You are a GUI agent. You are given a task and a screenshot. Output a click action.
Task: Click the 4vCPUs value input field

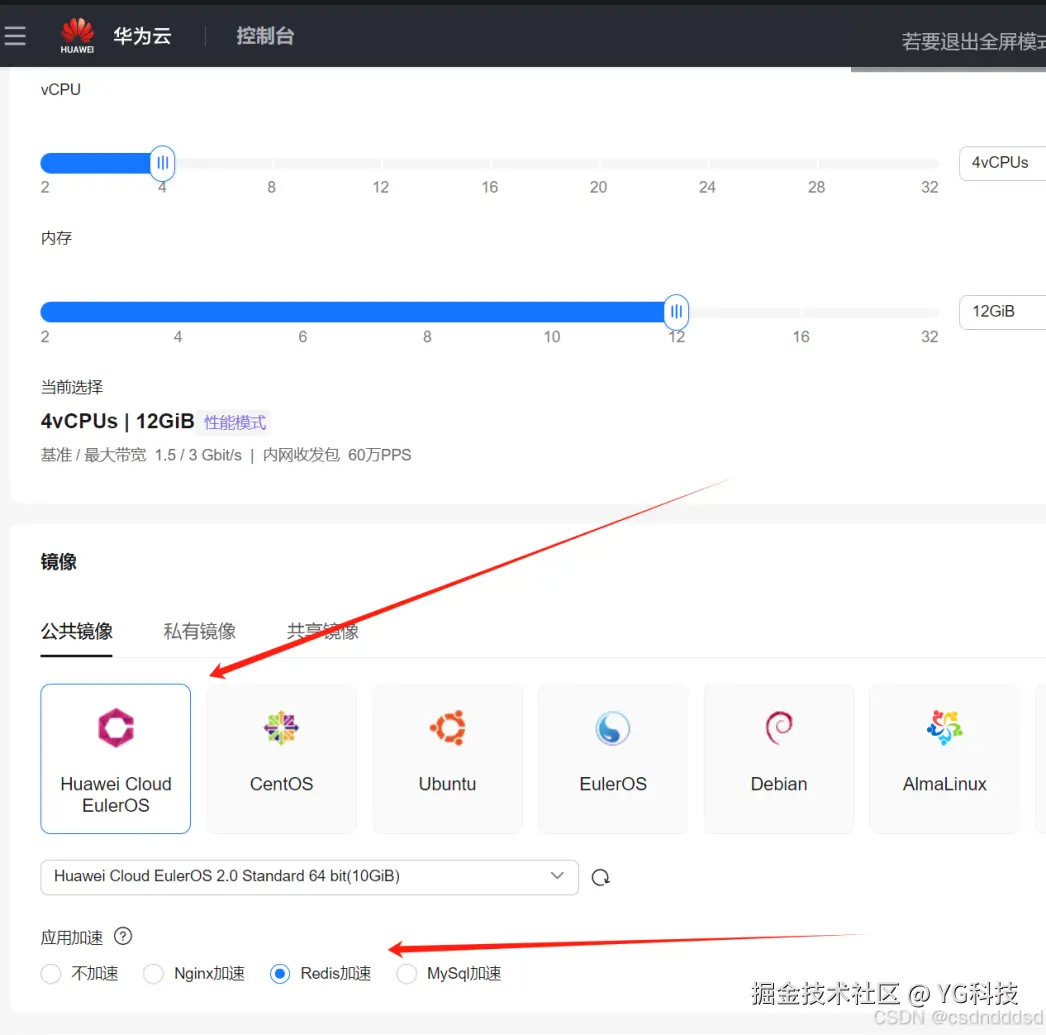point(1002,163)
